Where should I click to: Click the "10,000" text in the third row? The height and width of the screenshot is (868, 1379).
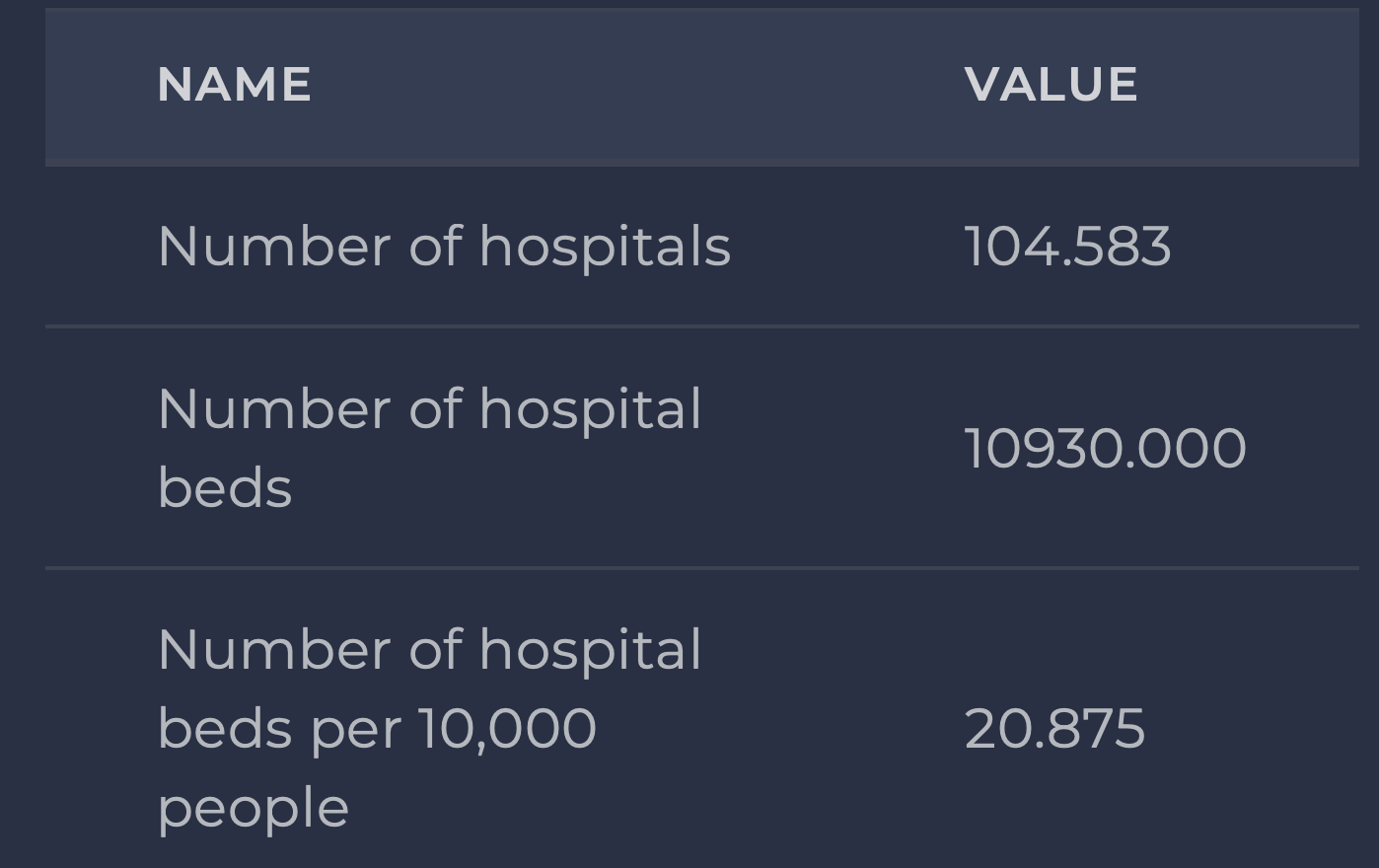point(507,729)
